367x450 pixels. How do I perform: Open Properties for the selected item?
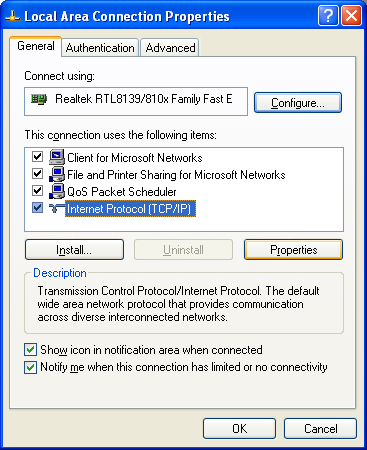pyautogui.click(x=293, y=250)
